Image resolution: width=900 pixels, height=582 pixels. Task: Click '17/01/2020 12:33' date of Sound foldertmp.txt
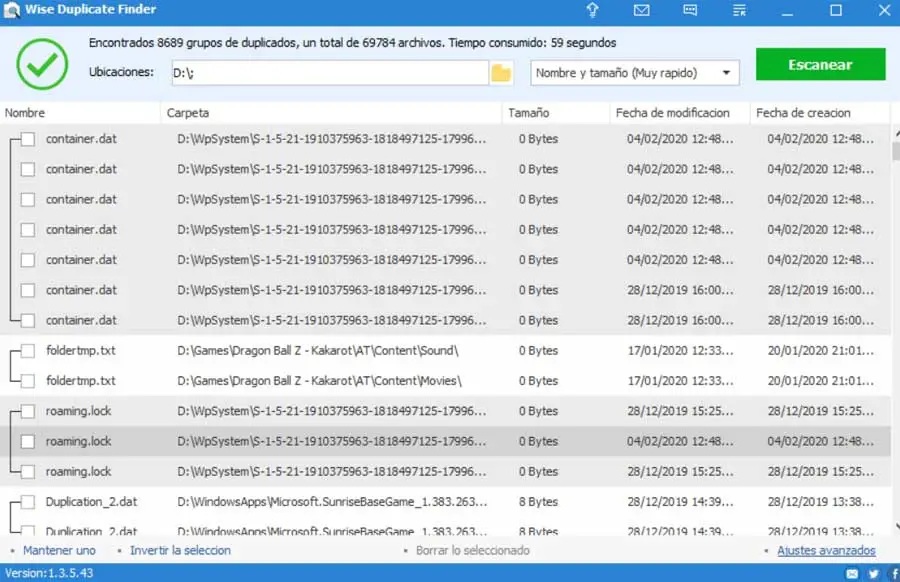680,351
